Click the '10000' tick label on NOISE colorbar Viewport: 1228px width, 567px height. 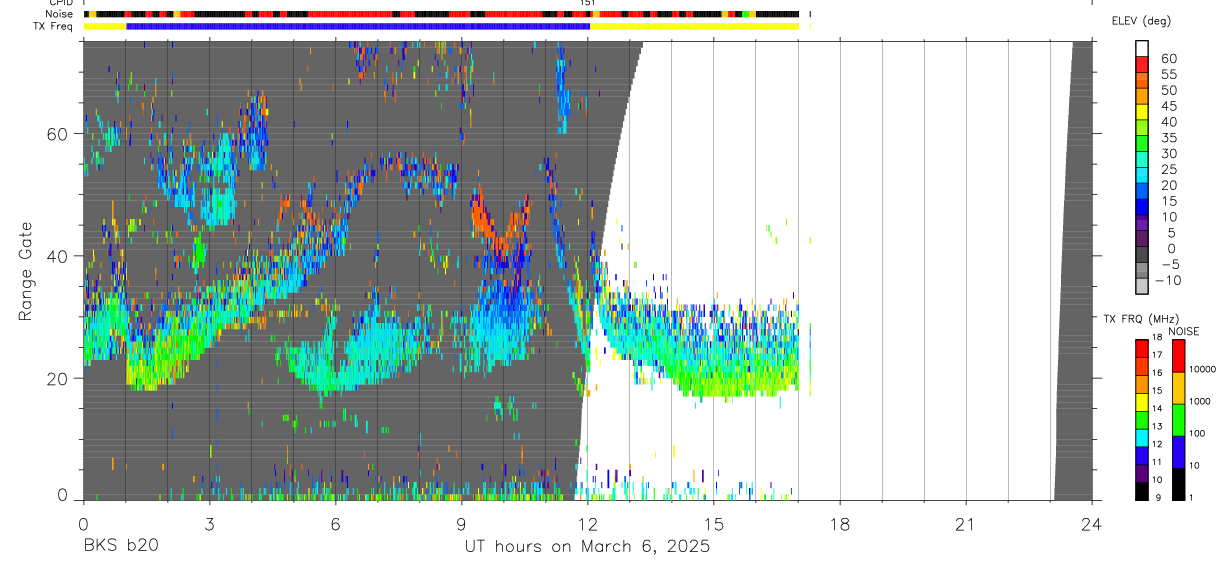click(x=1204, y=369)
